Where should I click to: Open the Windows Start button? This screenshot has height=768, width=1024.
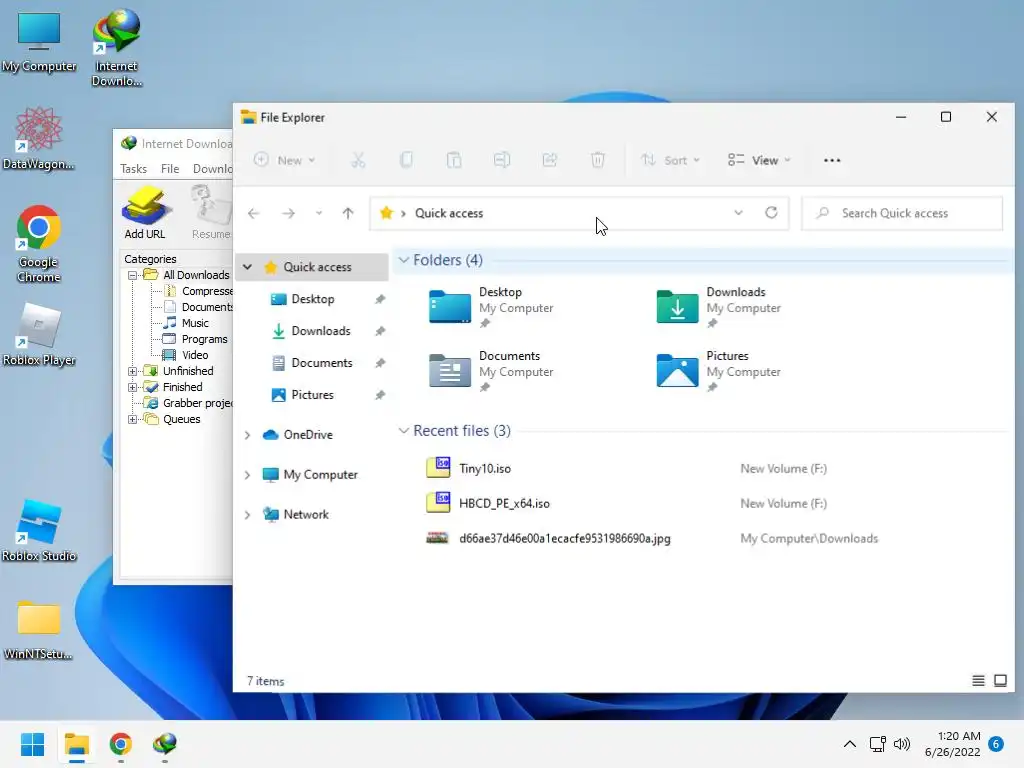pos(32,744)
